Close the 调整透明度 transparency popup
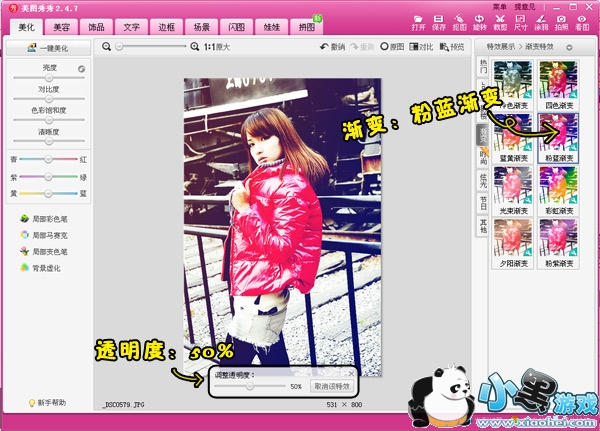 (351, 374)
